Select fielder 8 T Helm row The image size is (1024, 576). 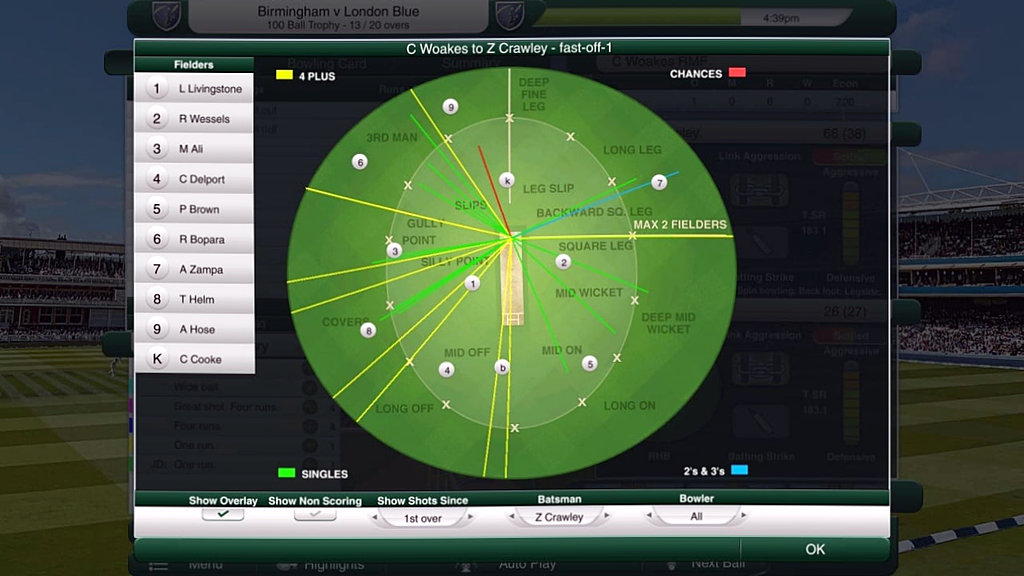tap(194, 298)
